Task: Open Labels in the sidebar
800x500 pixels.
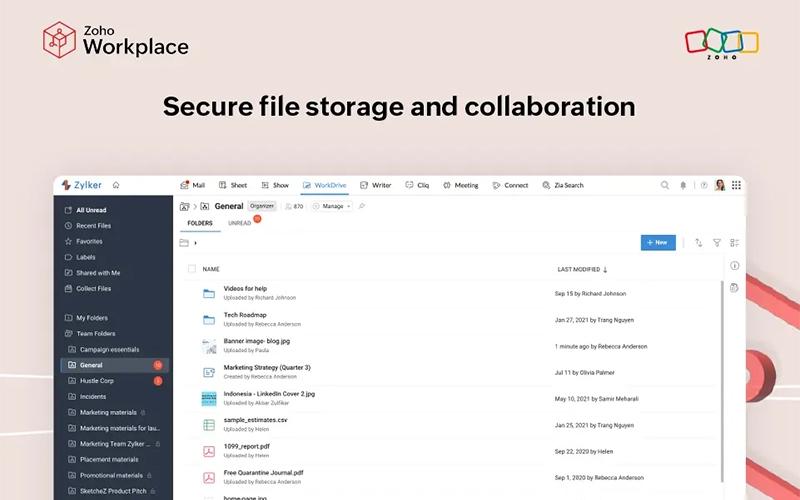Action: coord(80,257)
